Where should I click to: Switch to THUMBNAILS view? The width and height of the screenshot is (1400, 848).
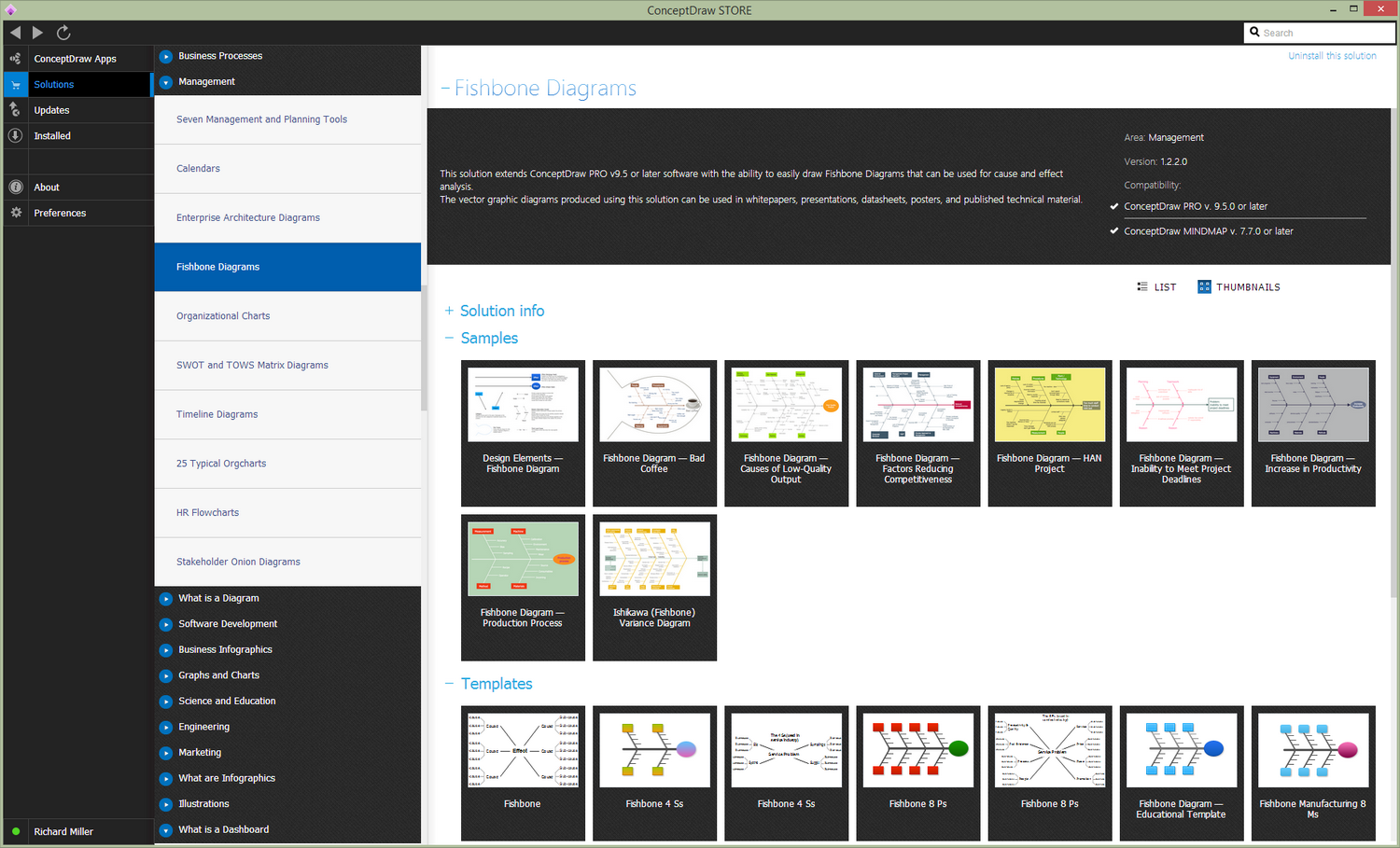[1239, 287]
